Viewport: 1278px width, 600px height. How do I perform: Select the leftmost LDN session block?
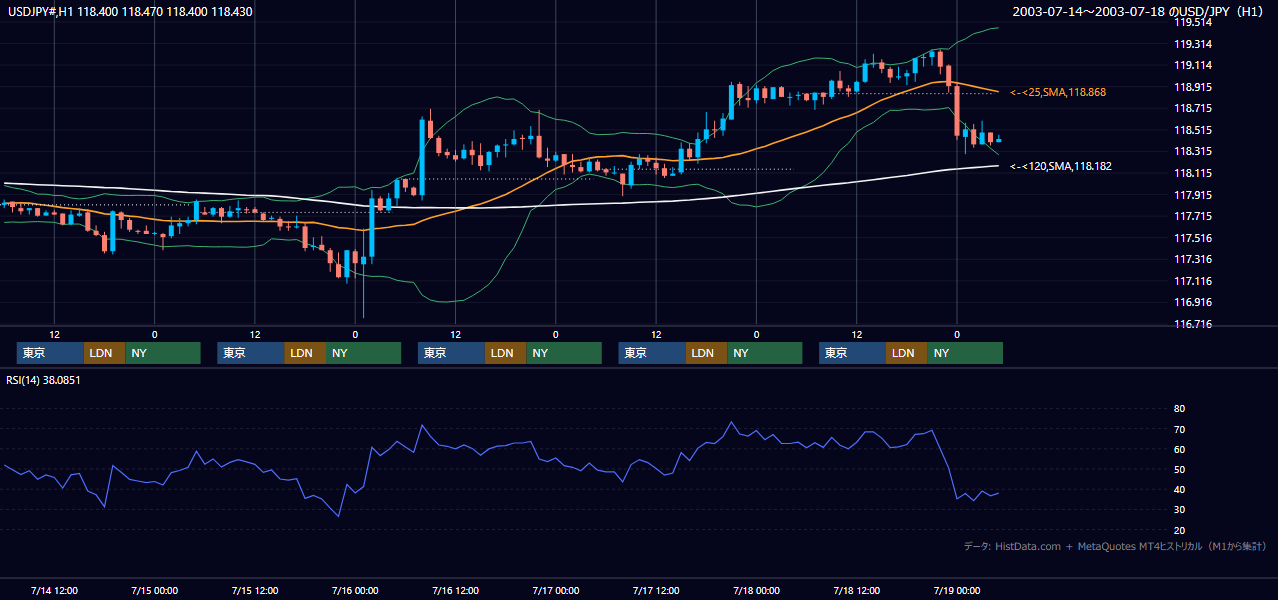click(x=104, y=353)
